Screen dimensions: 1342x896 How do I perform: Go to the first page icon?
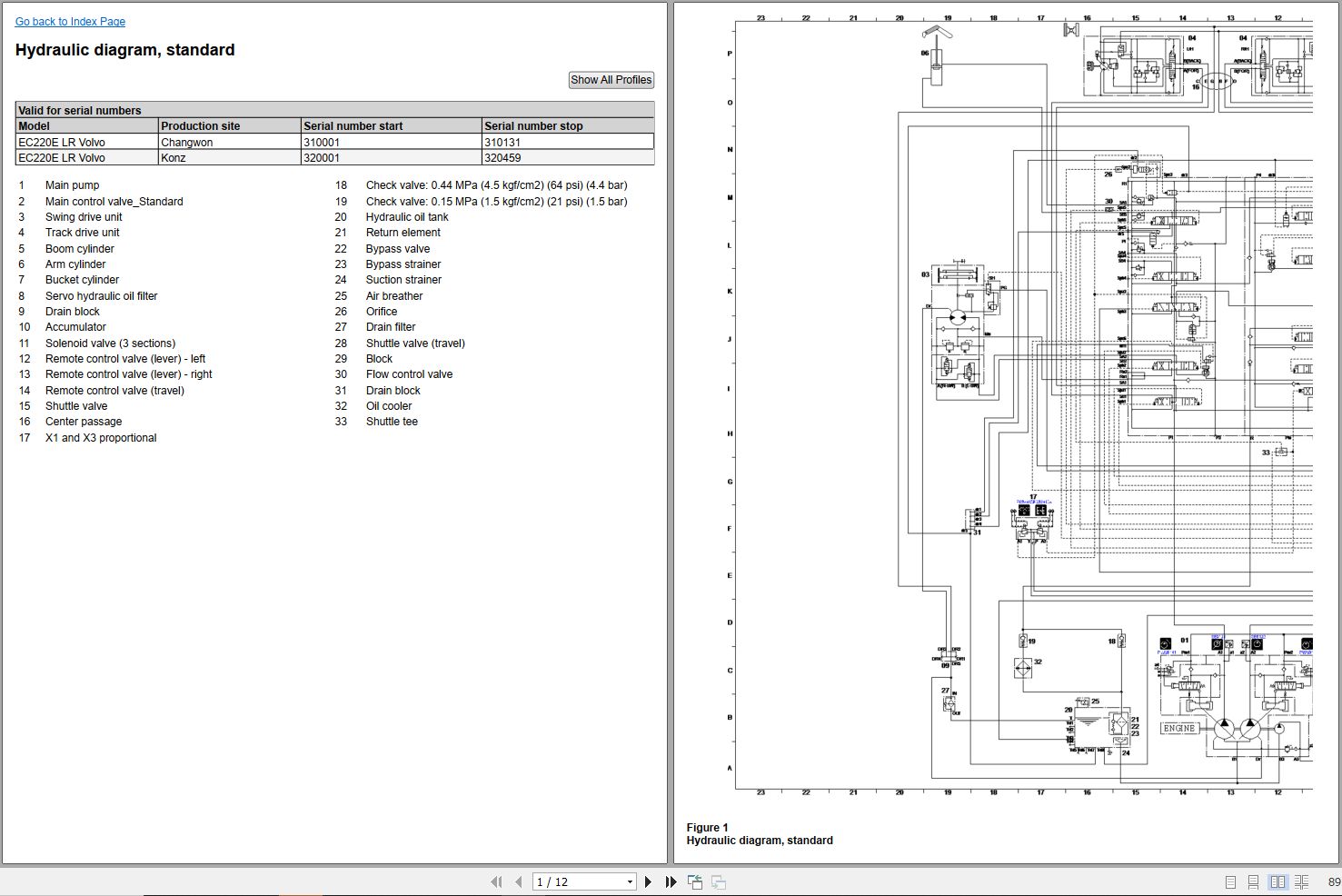496,881
